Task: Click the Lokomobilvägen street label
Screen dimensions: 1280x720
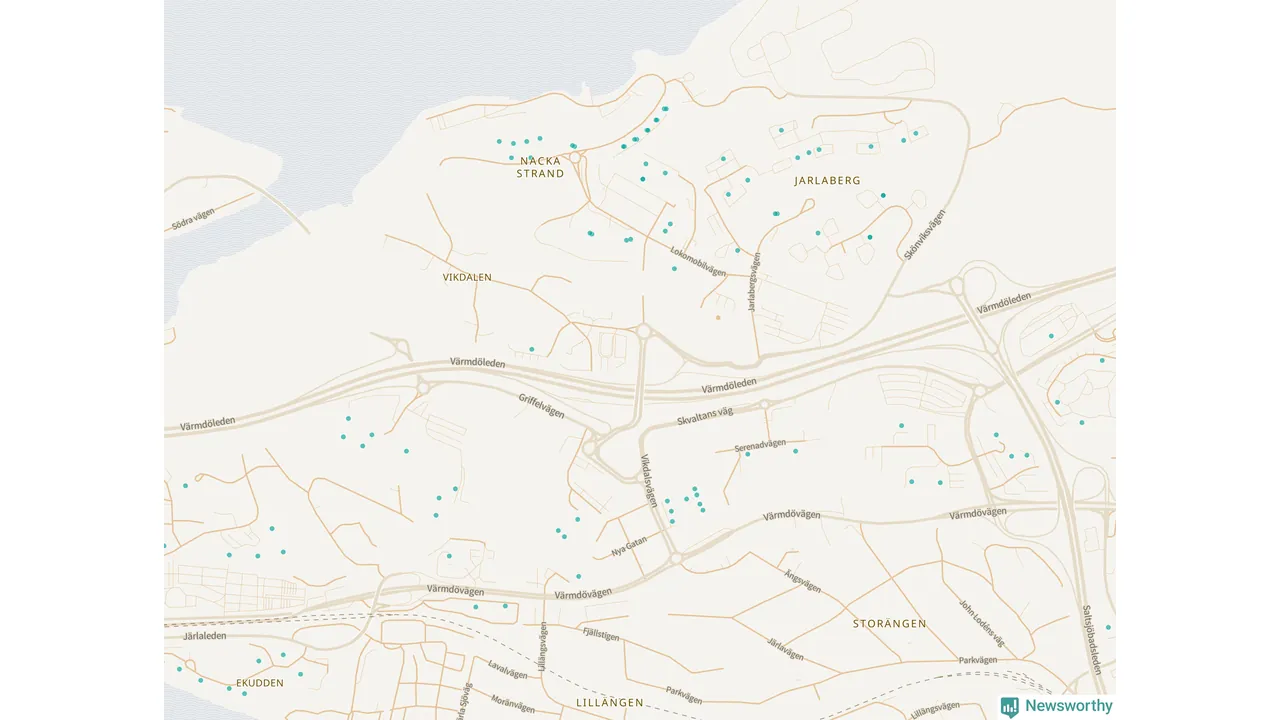Action: [698, 258]
